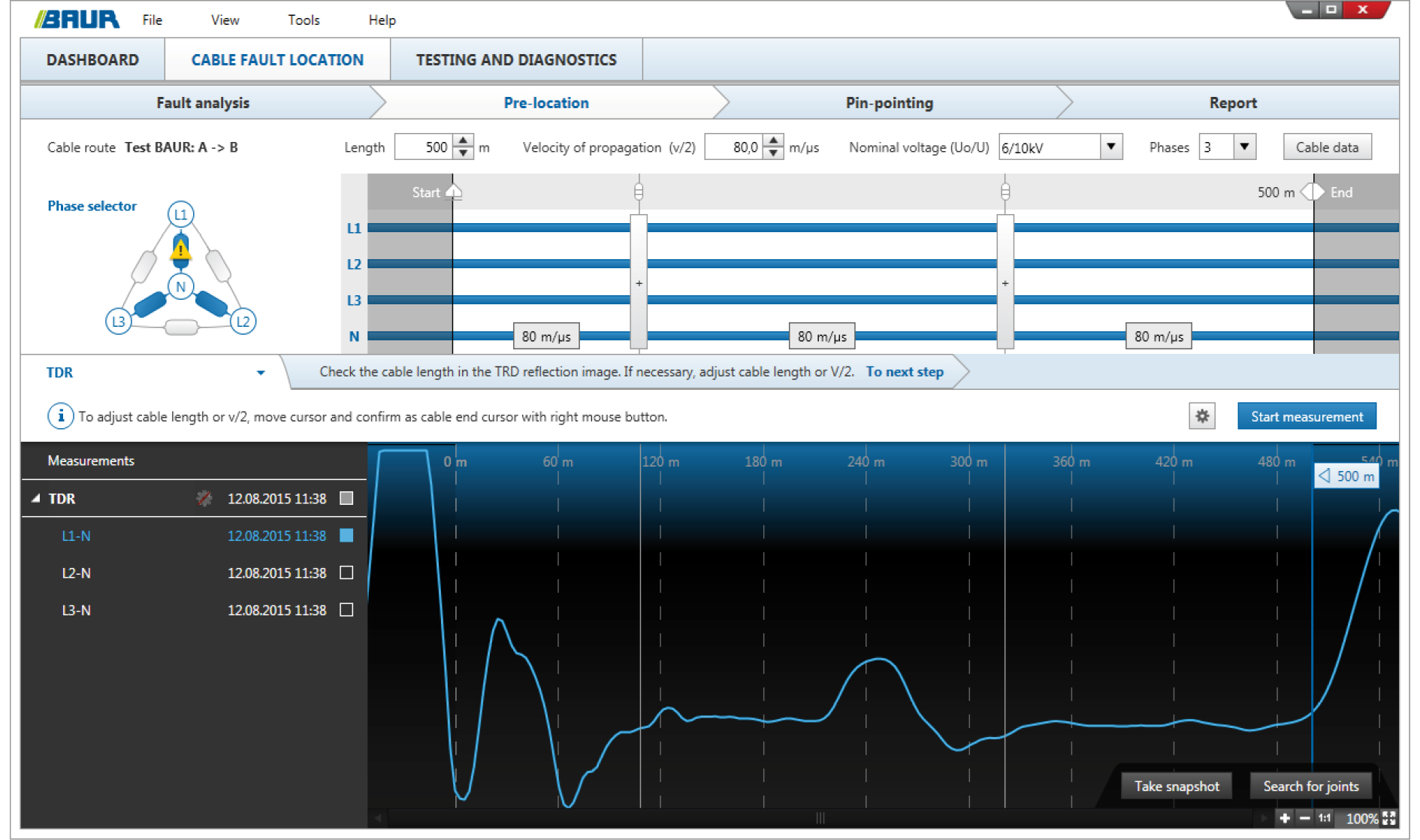Collapse the TDR measurements tree
1420x840 pixels.
pos(35,498)
